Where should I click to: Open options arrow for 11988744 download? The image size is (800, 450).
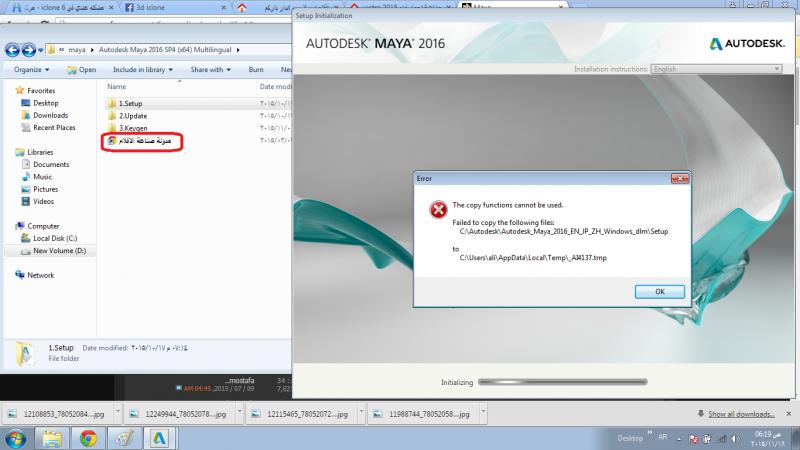pyautogui.click(x=483, y=410)
